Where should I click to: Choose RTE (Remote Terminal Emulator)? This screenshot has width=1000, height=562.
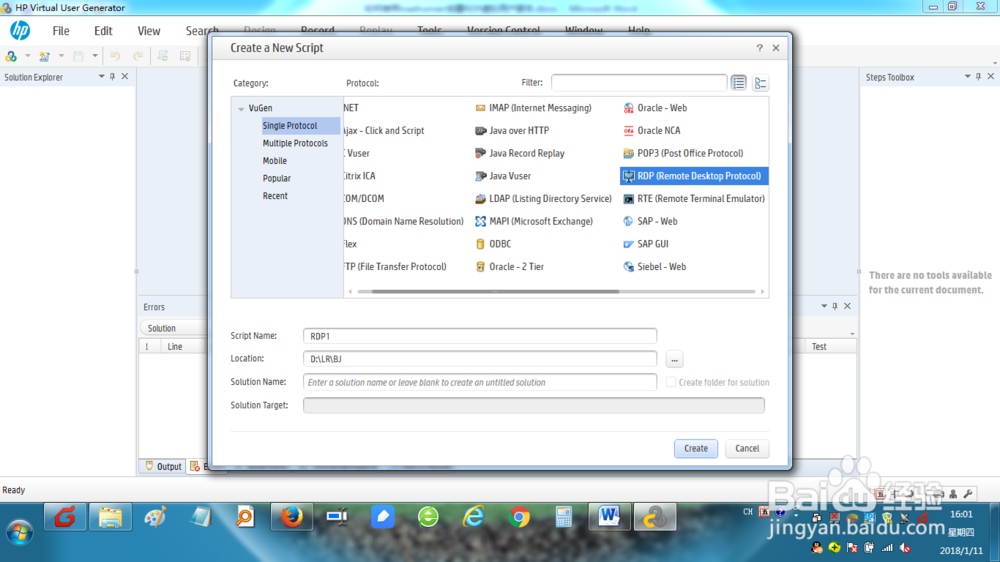[x=694, y=198]
